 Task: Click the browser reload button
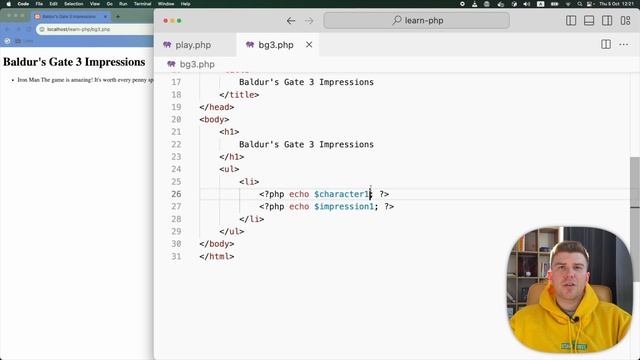coord(28,29)
